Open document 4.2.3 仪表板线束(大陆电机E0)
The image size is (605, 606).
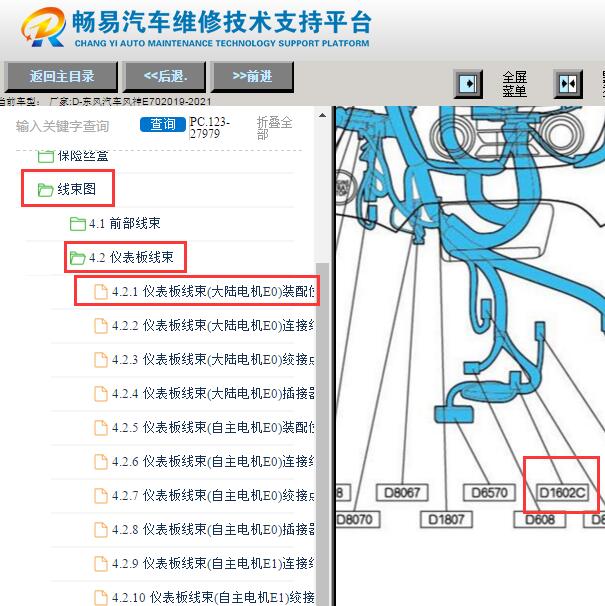pyautogui.click(x=205, y=359)
